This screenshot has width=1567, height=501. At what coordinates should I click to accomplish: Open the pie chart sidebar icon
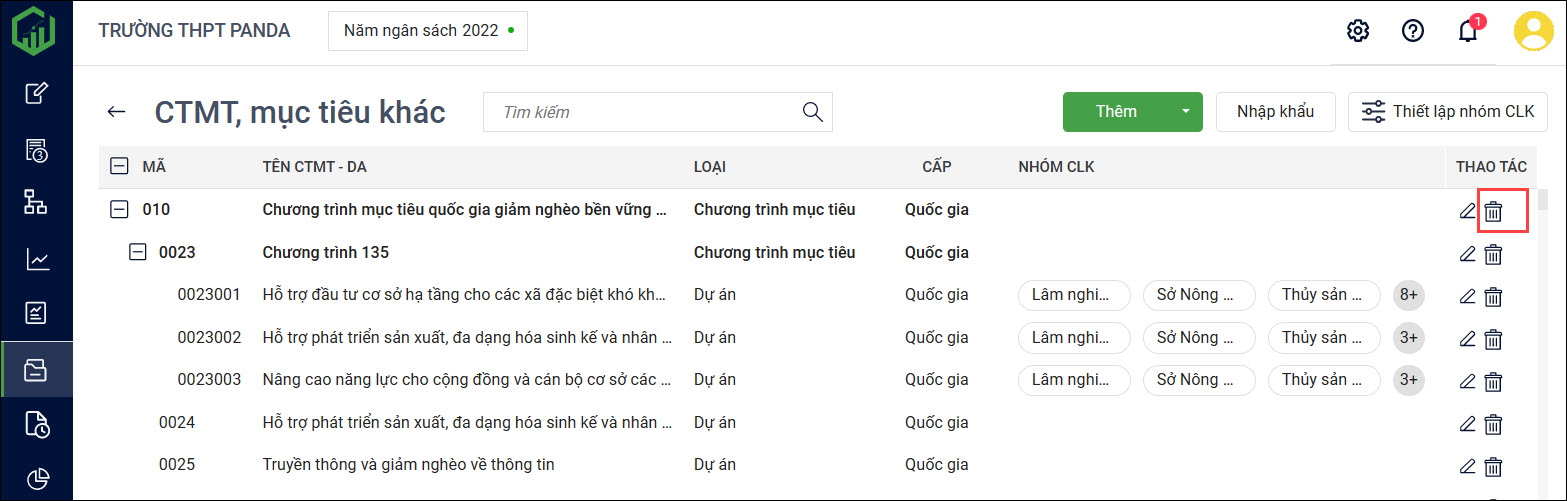click(37, 478)
